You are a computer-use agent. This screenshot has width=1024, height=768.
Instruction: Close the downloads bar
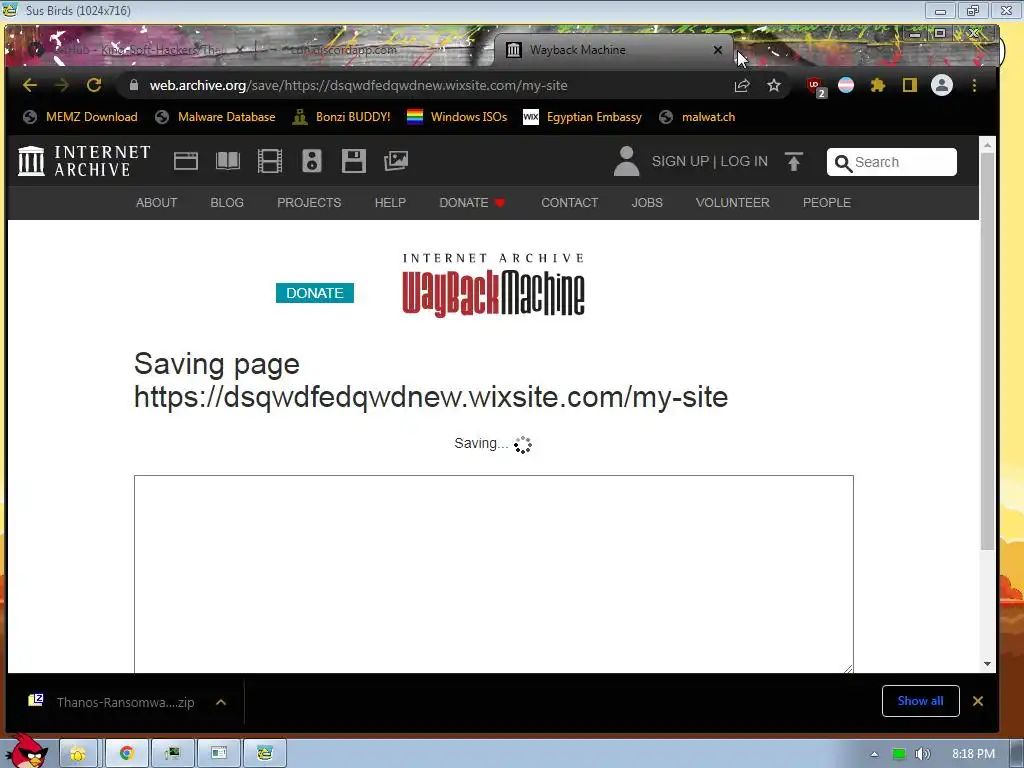click(x=978, y=701)
